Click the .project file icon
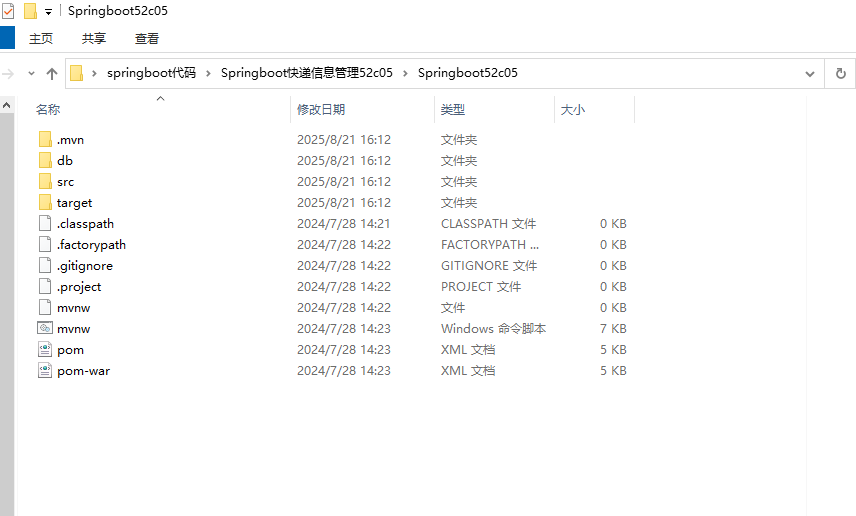The image size is (856, 516). point(45,286)
